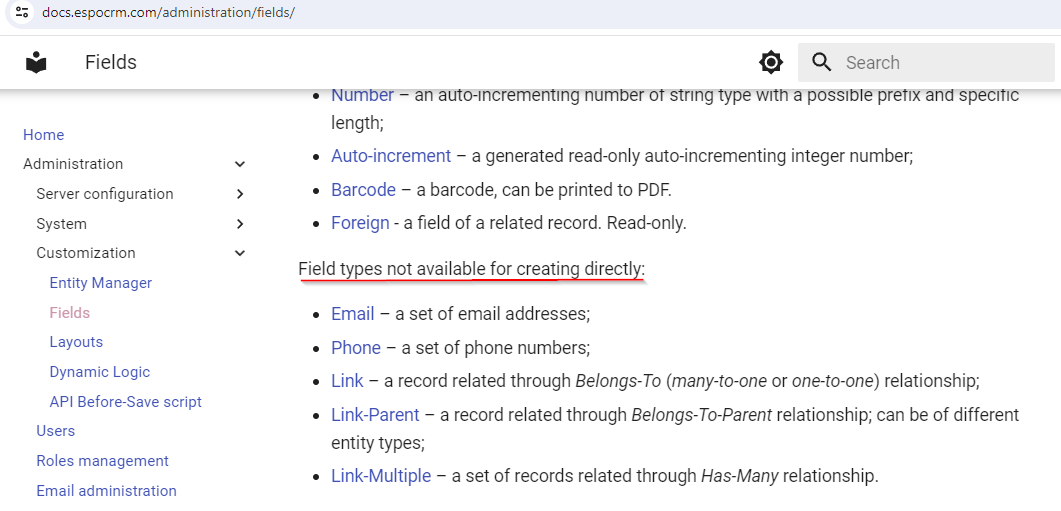Click the search magnifier icon
This screenshot has width=1061, height=511.
point(822,62)
